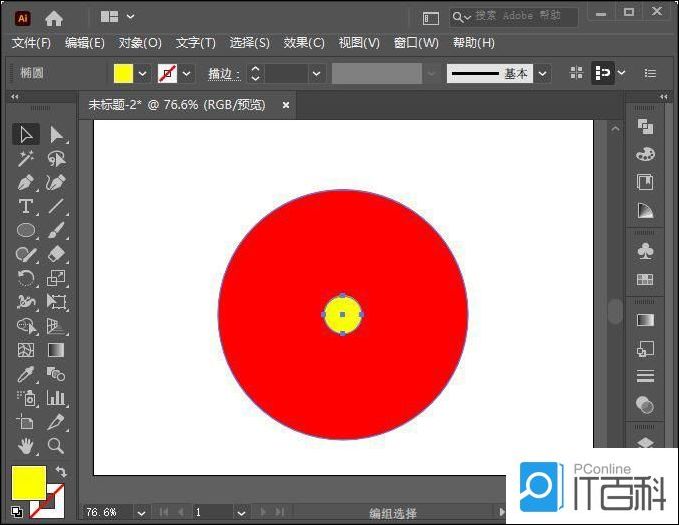Activate the Hand tool
The image size is (679, 525).
(x=26, y=446)
